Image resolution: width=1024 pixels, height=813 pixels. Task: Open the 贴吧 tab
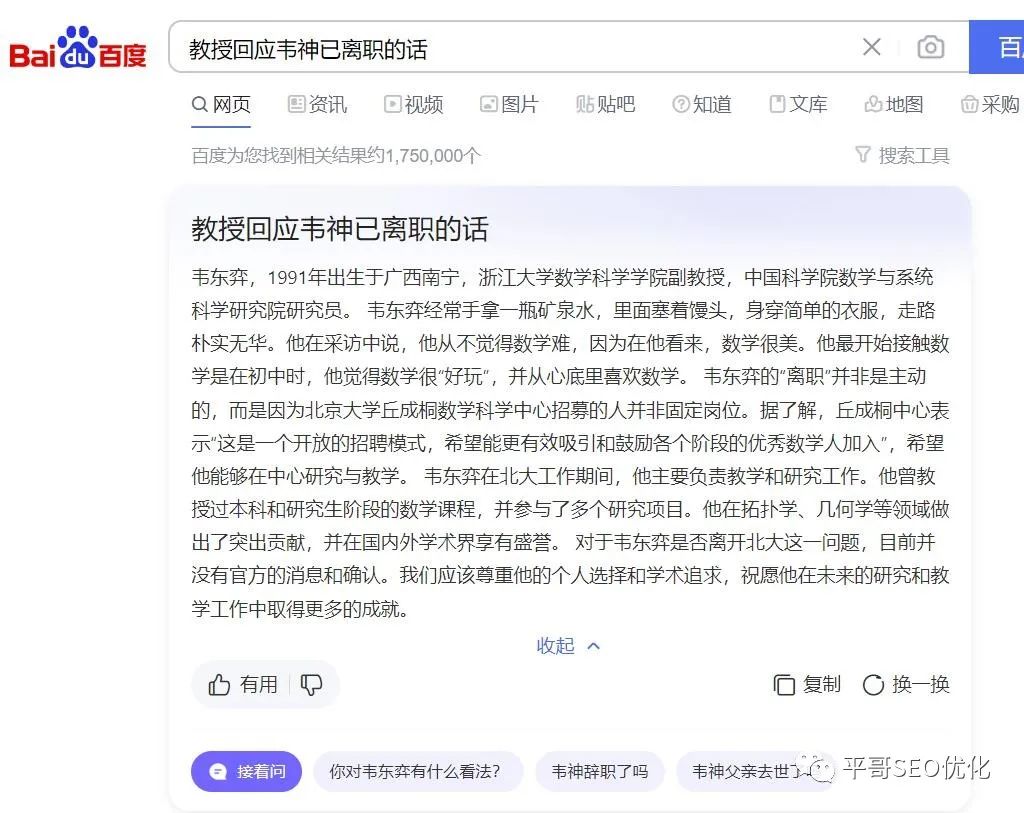coord(605,104)
